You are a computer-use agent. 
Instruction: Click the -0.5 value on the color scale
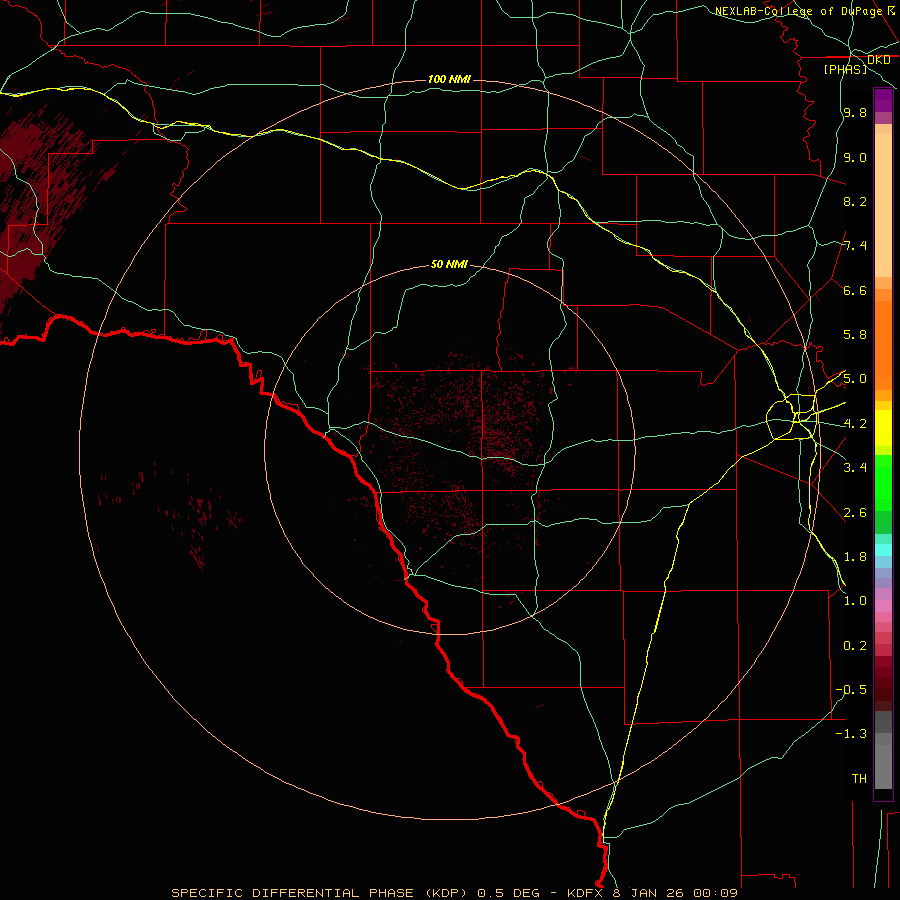(851, 690)
